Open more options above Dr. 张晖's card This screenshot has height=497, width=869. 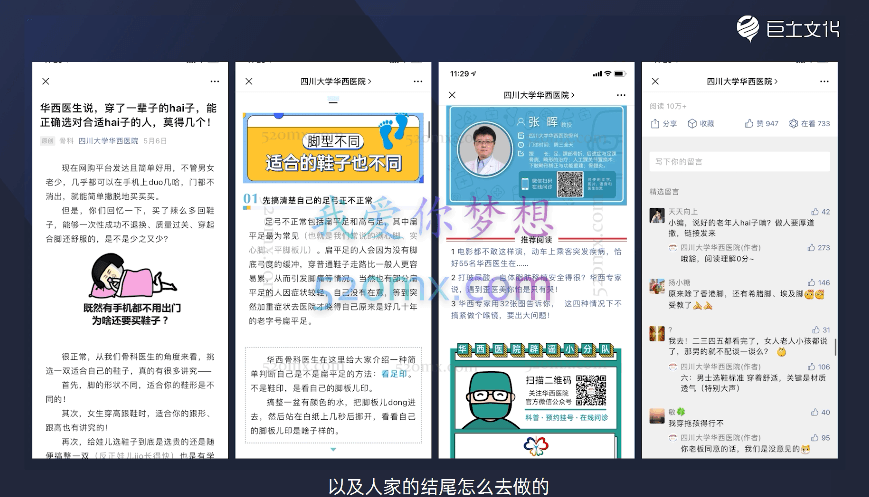pyautogui.click(x=621, y=95)
